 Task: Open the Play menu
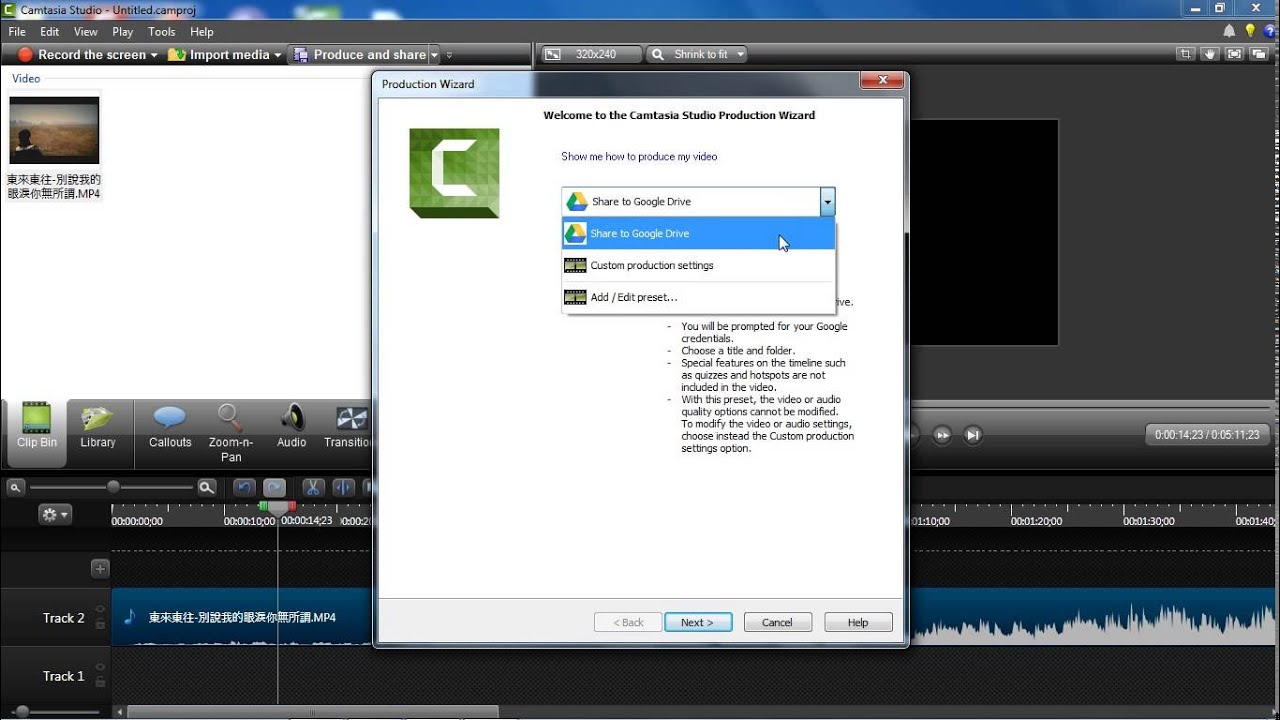click(122, 32)
